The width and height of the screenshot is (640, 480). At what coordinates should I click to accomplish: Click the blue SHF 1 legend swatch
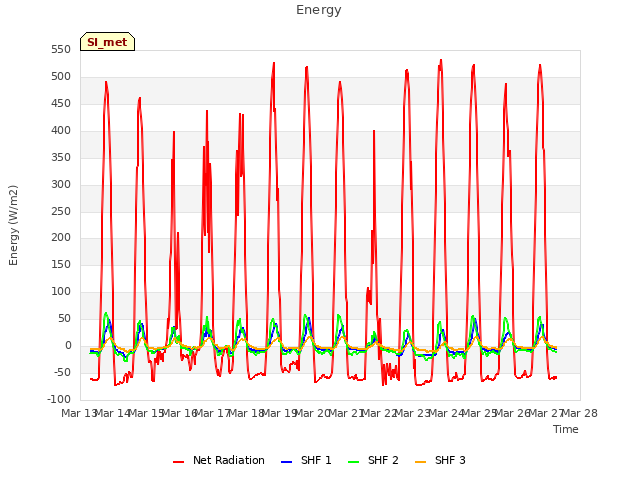pos(287,462)
